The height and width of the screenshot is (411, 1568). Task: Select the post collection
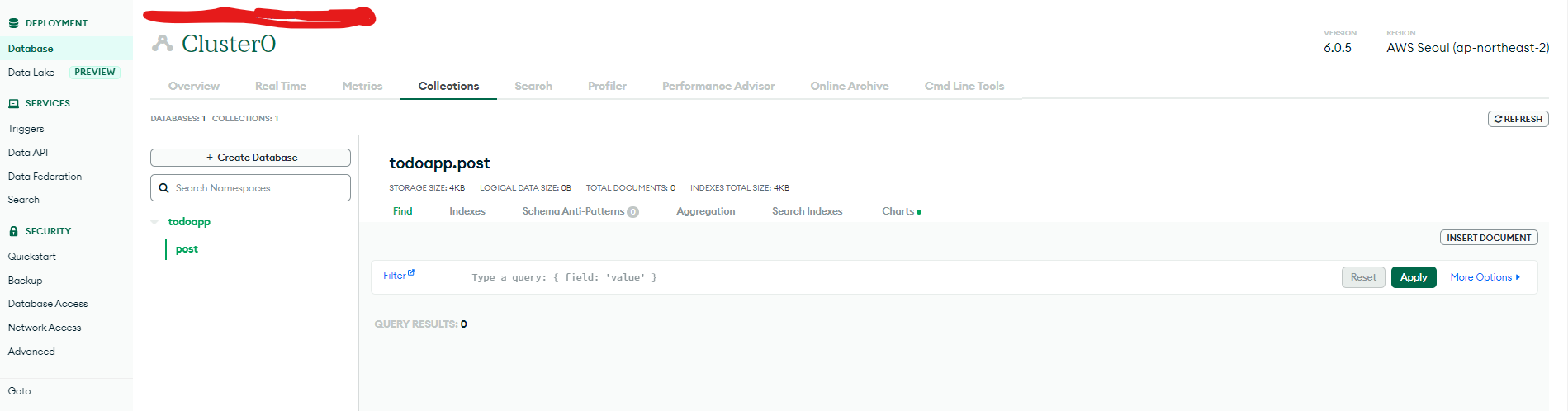187,249
